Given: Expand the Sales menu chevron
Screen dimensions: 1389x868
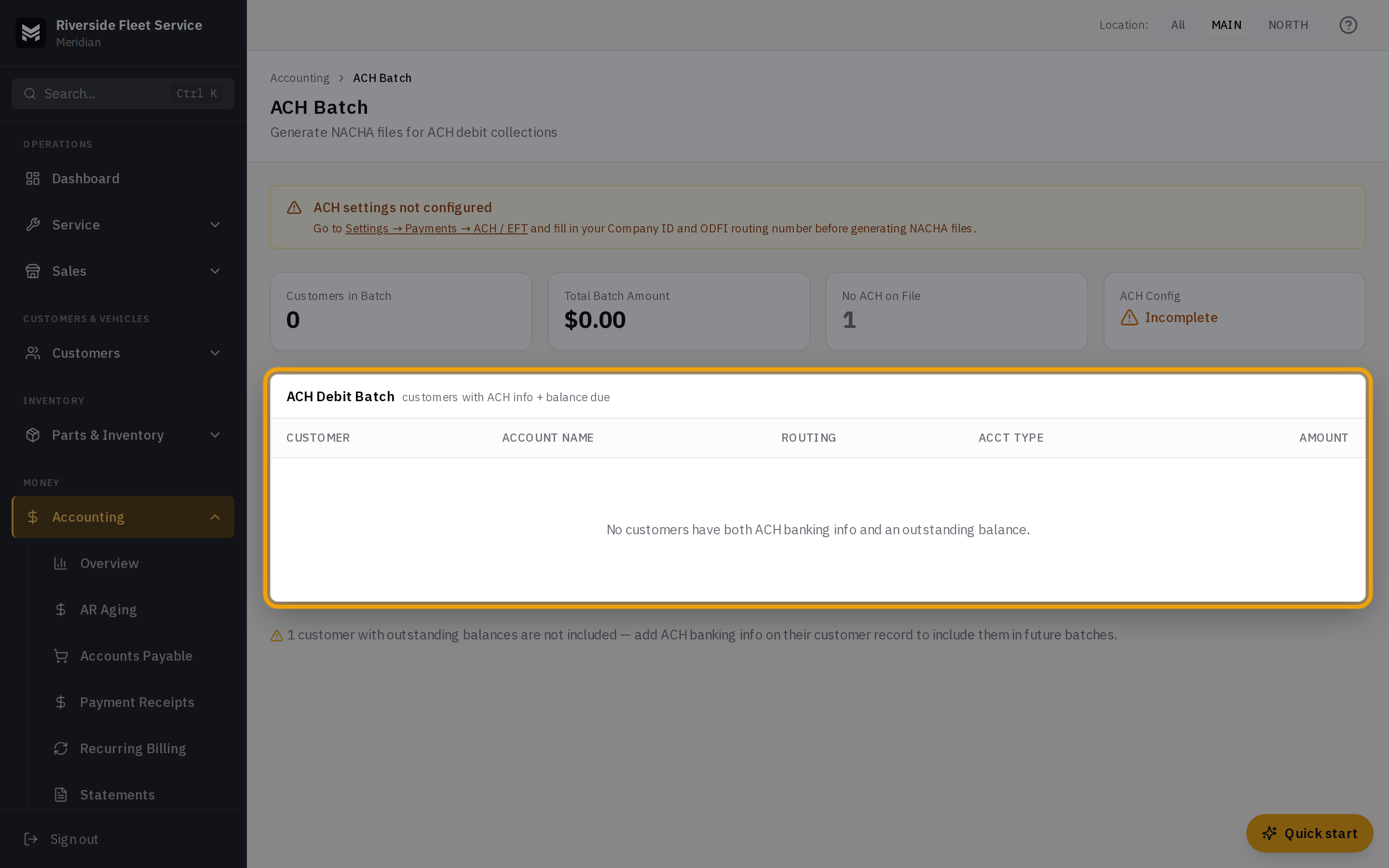Looking at the screenshot, I should (215, 271).
